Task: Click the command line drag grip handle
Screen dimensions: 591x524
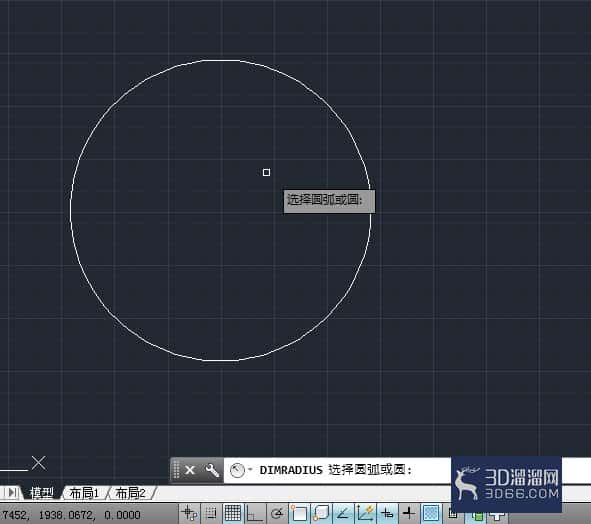Action: coord(176,470)
